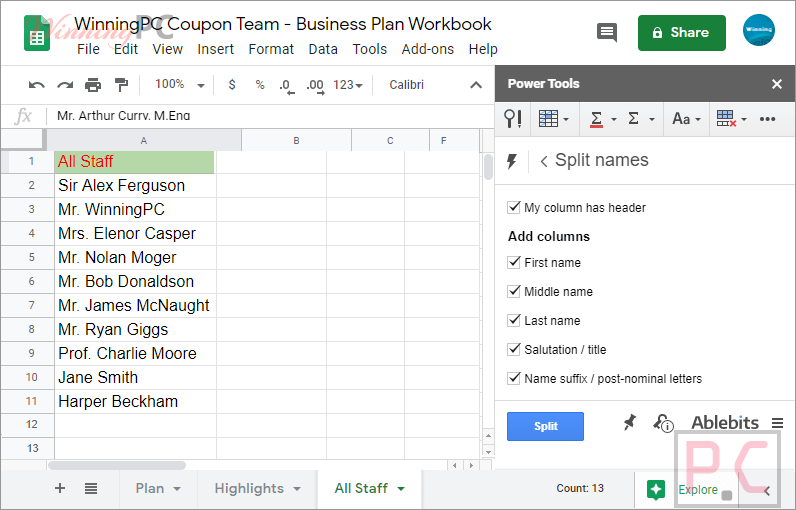
Task: Add a new sheet plus icon
Action: (x=60, y=488)
